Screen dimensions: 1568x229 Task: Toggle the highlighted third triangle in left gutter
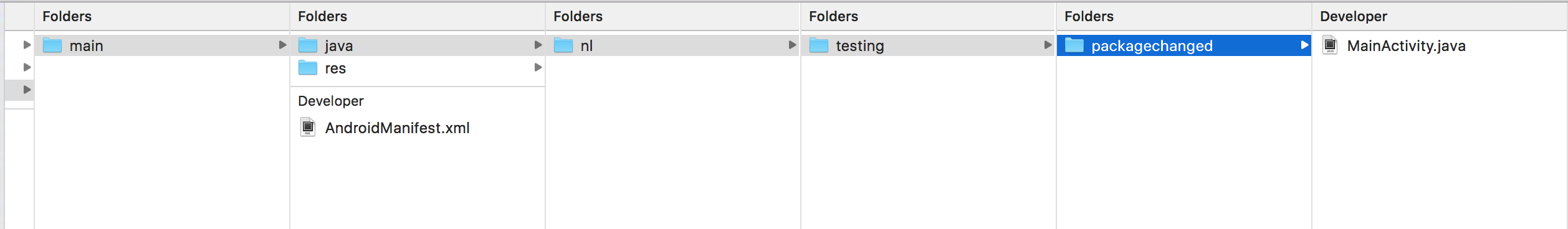pyautogui.click(x=27, y=90)
